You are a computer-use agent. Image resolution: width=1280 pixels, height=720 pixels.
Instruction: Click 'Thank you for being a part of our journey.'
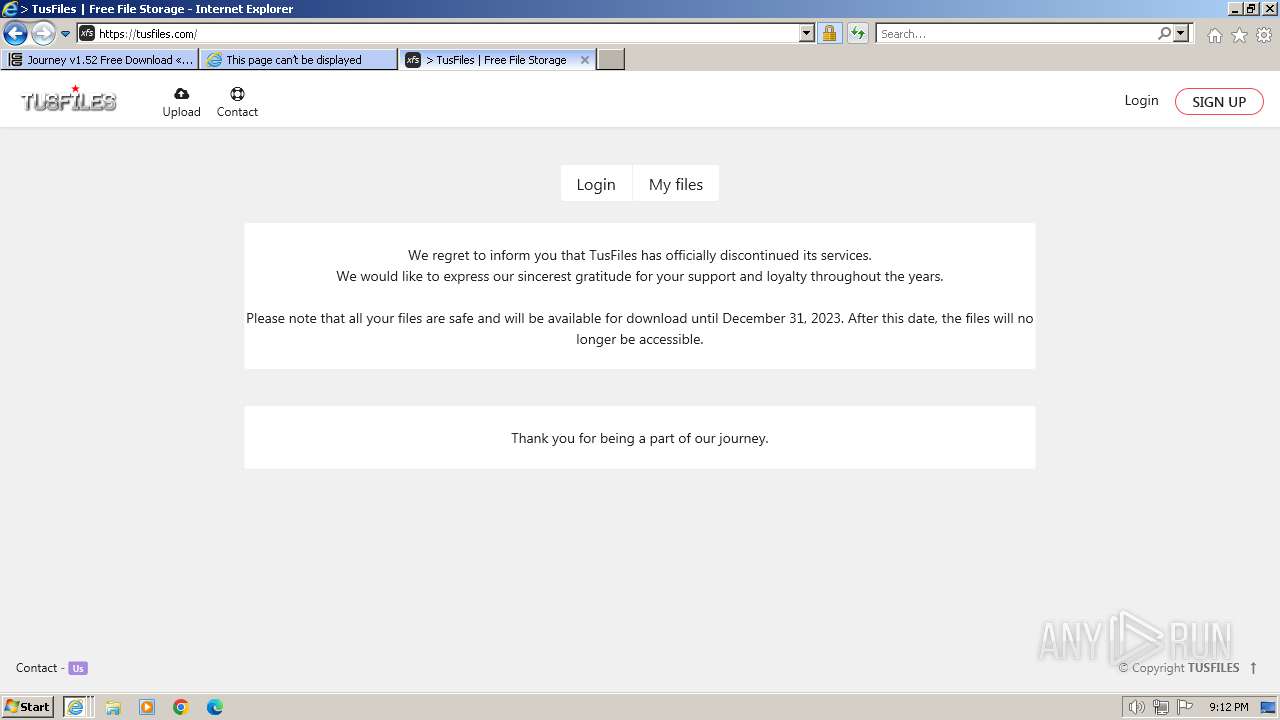[640, 438]
